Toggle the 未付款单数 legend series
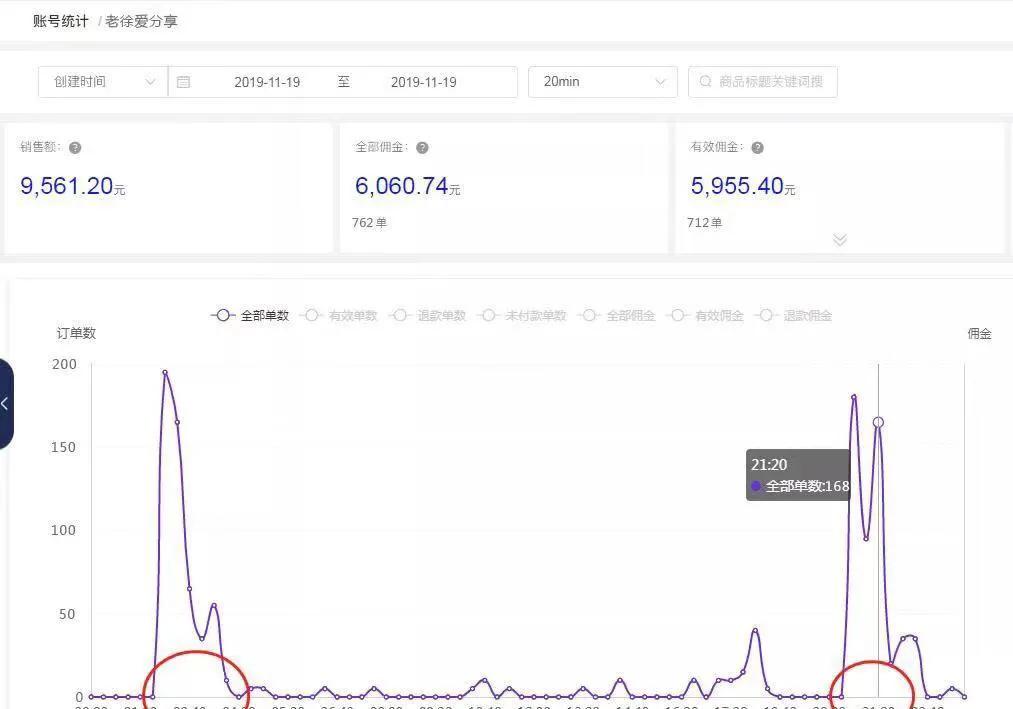 489,315
